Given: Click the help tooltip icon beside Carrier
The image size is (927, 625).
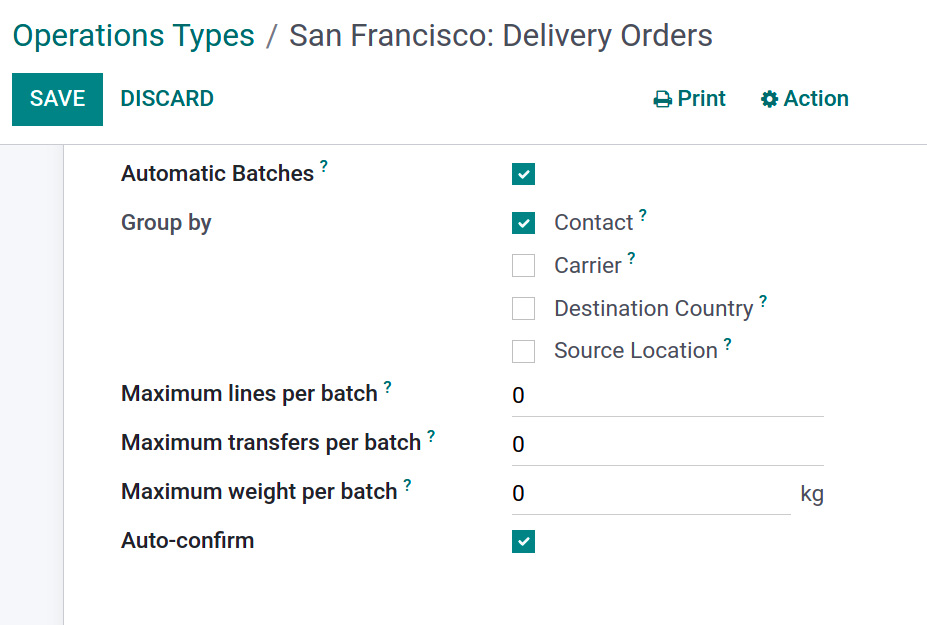Looking at the screenshot, I should click(x=631, y=258).
